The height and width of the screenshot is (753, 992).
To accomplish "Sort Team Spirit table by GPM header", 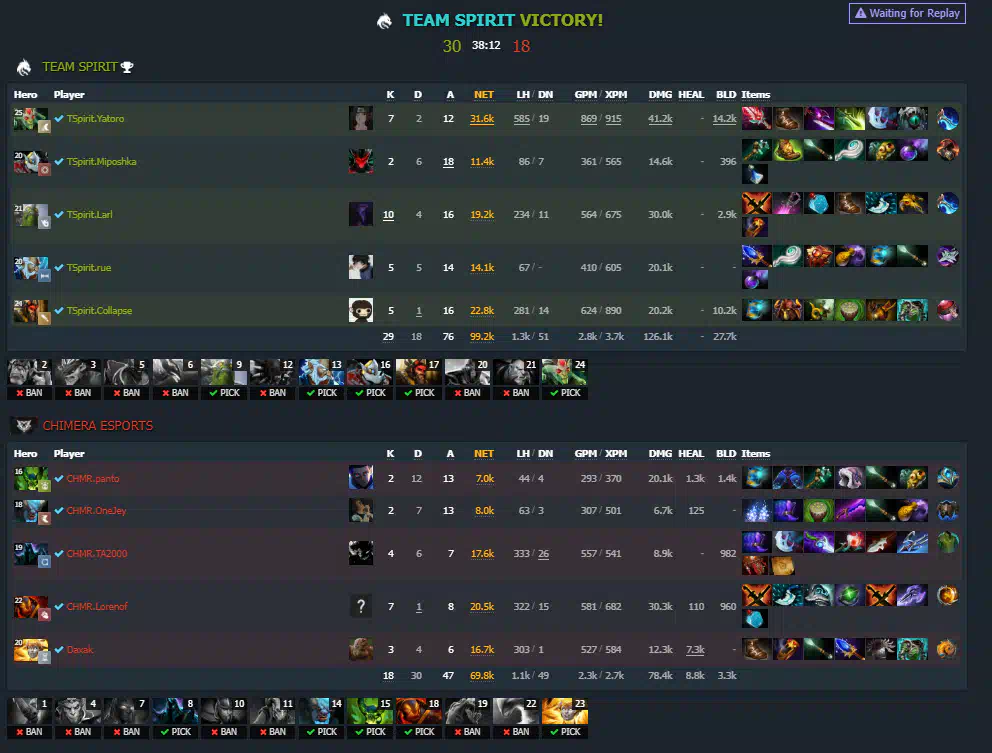I will [585, 95].
